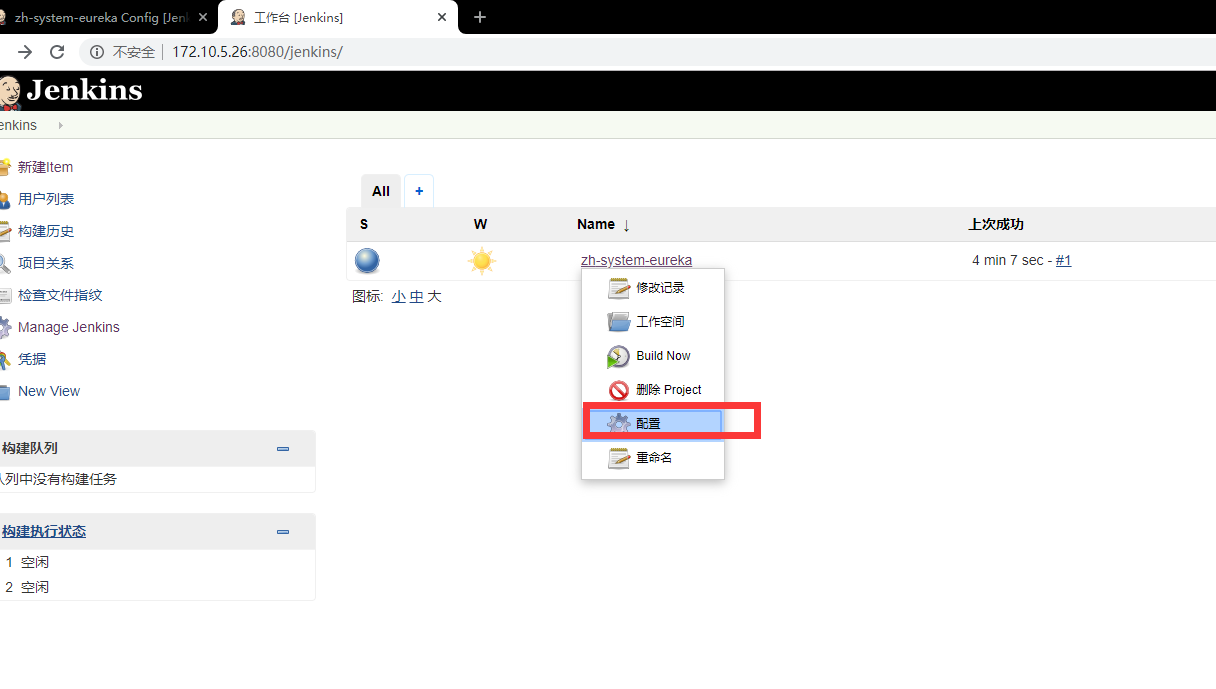The height and width of the screenshot is (689, 1216).
Task: Click the 重命名 notepad icon in context menu
Action: [x=619, y=458]
